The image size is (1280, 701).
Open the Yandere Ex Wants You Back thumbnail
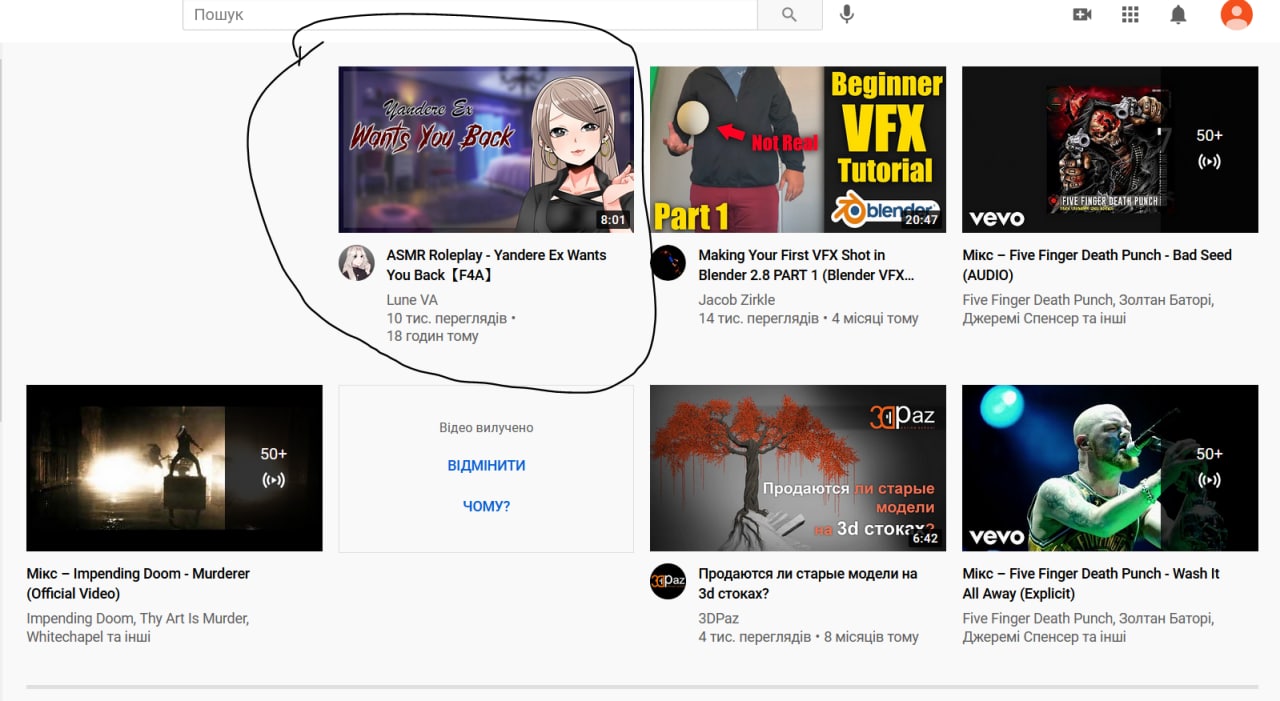coord(486,149)
